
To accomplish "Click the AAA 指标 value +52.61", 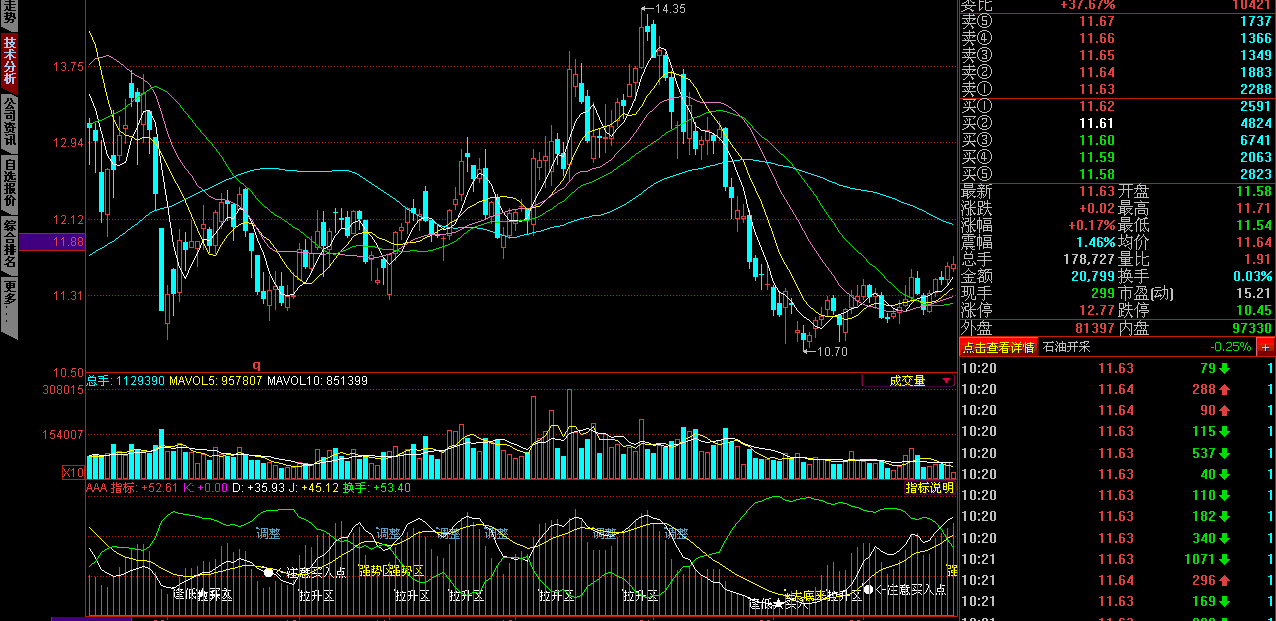I will point(159,488).
